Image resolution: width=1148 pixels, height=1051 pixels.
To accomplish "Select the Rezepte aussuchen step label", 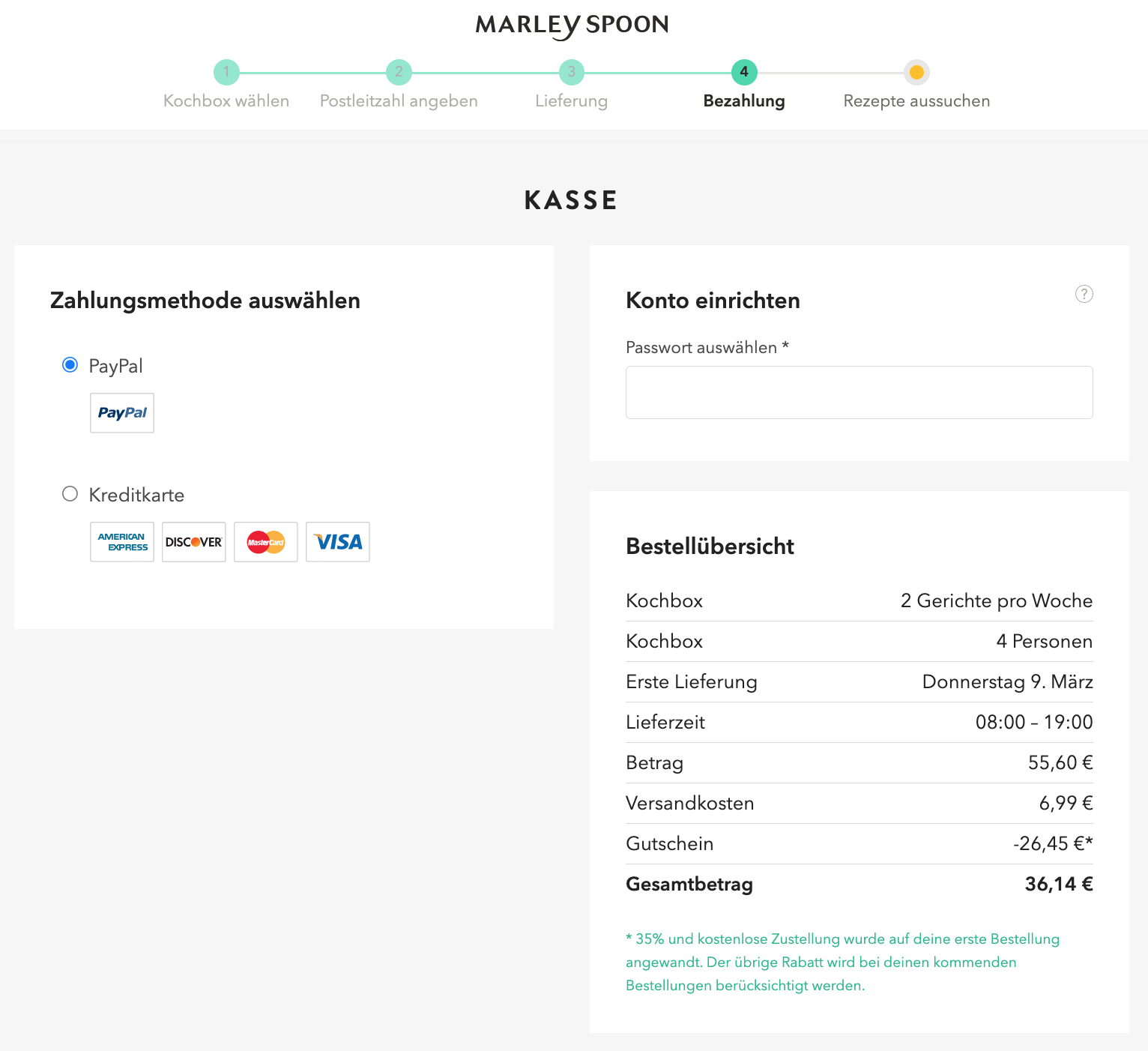I will 916,100.
